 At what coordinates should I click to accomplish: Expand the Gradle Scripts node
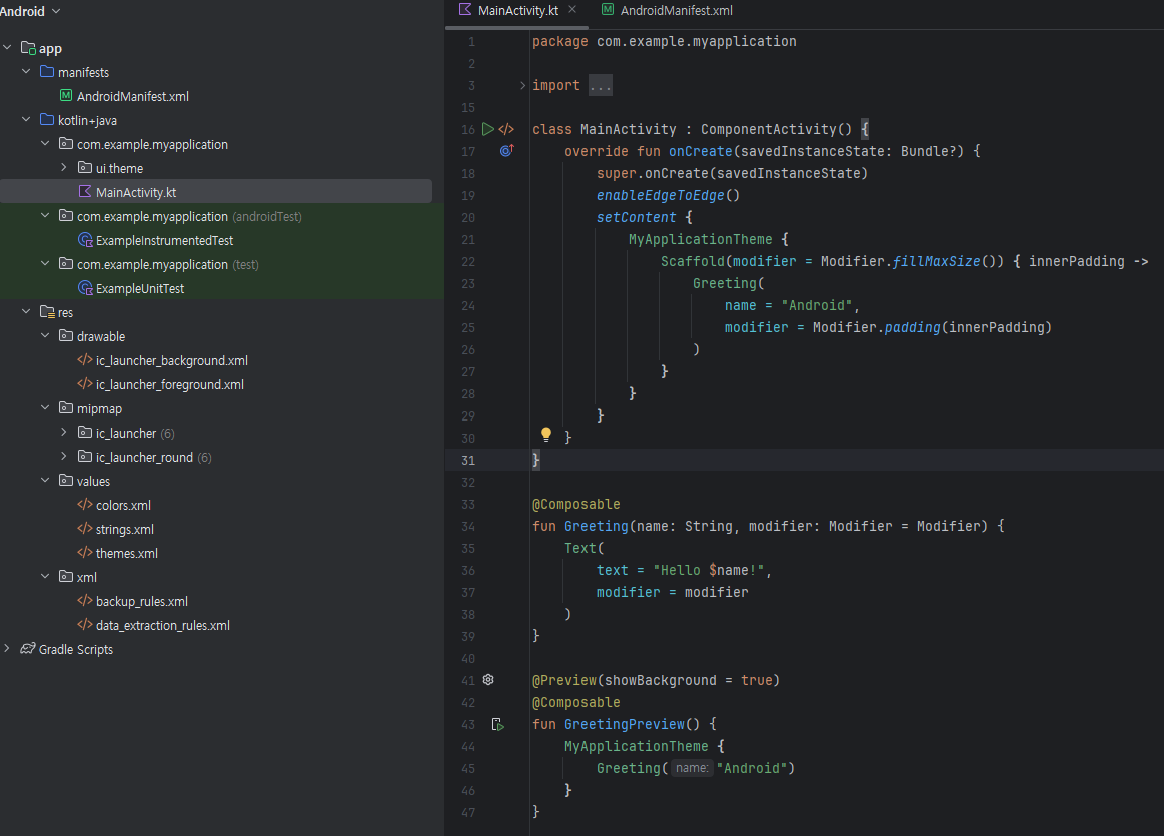tap(7, 648)
